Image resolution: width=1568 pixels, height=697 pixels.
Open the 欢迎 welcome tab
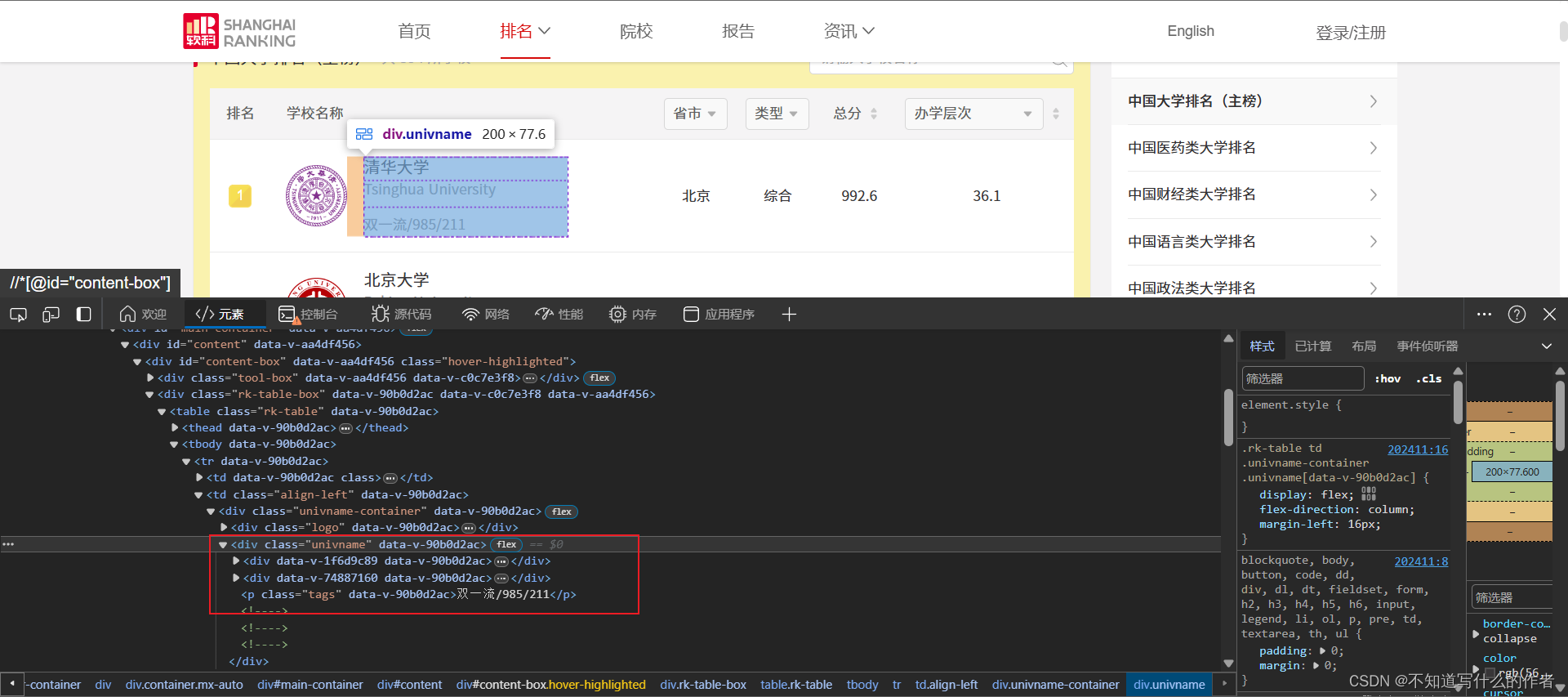[143, 315]
